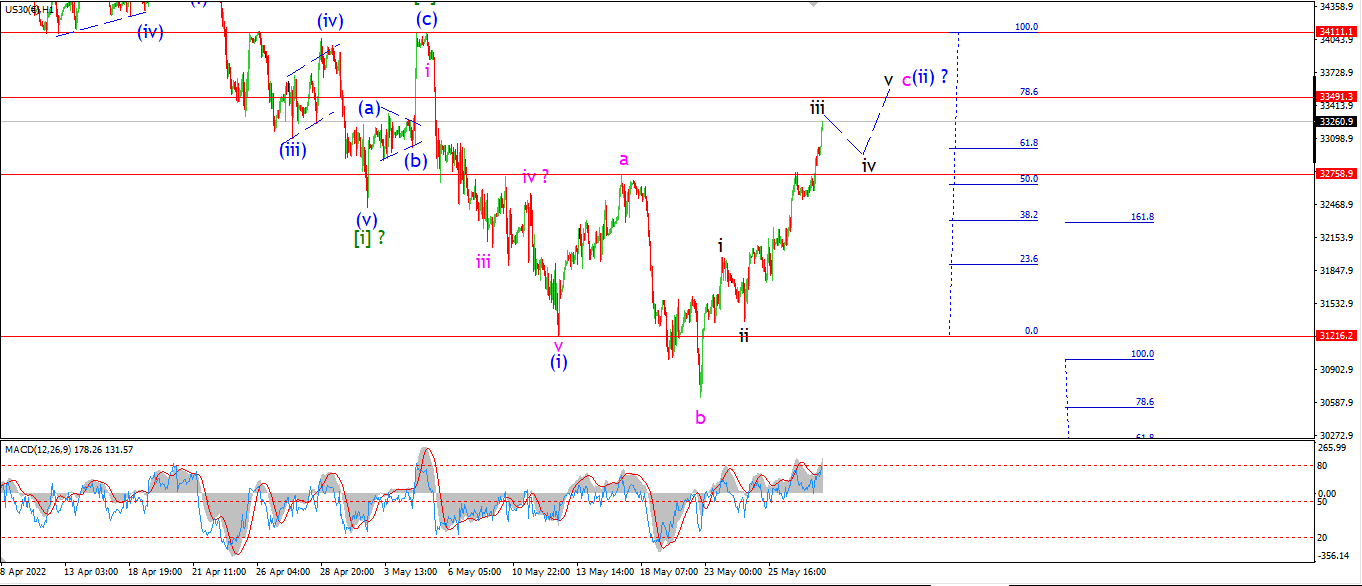The width and height of the screenshot is (1362, 586).
Task: Click the green '[i] ?' wave label
Action: [x=369, y=238]
